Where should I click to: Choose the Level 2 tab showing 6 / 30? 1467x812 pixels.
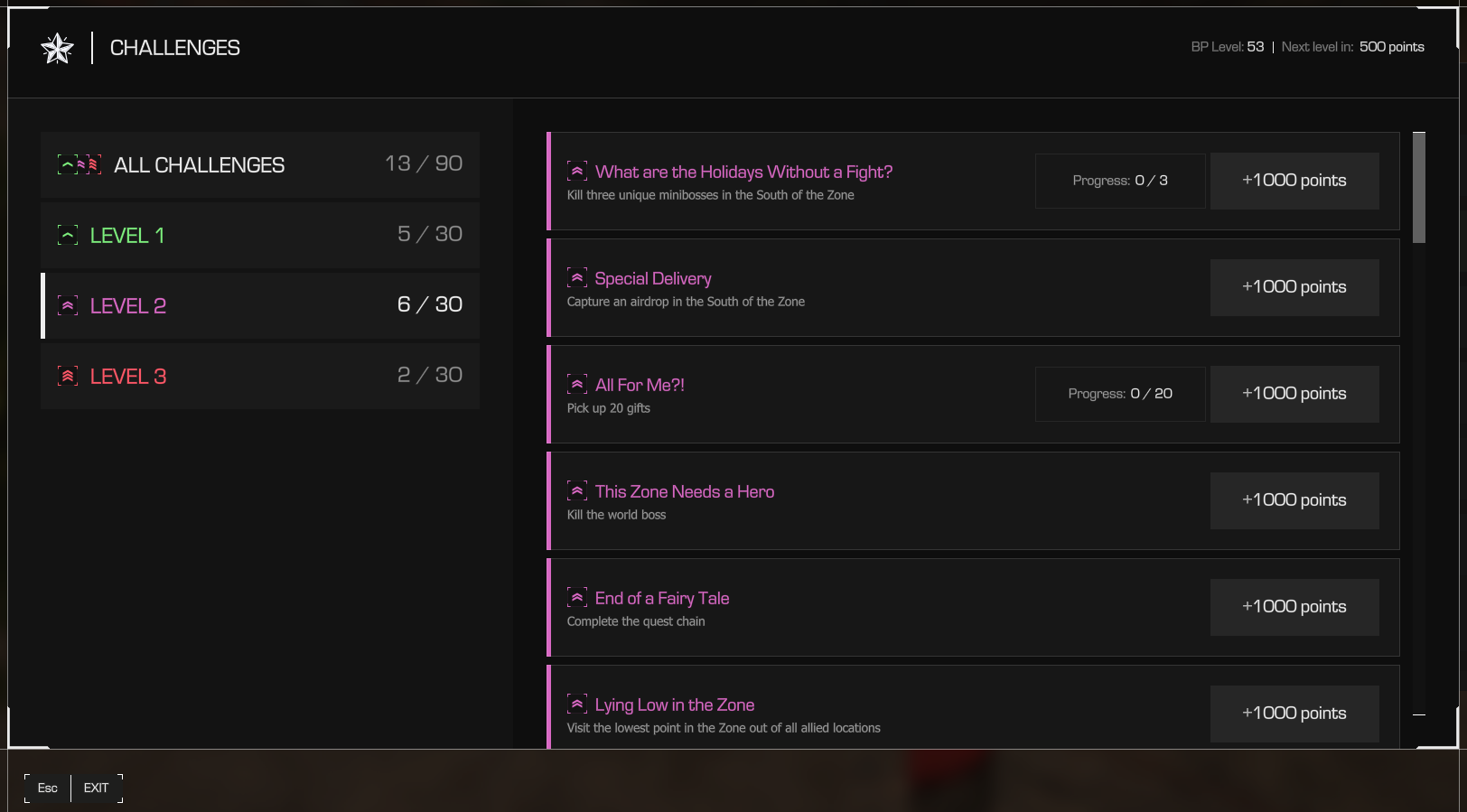260,305
